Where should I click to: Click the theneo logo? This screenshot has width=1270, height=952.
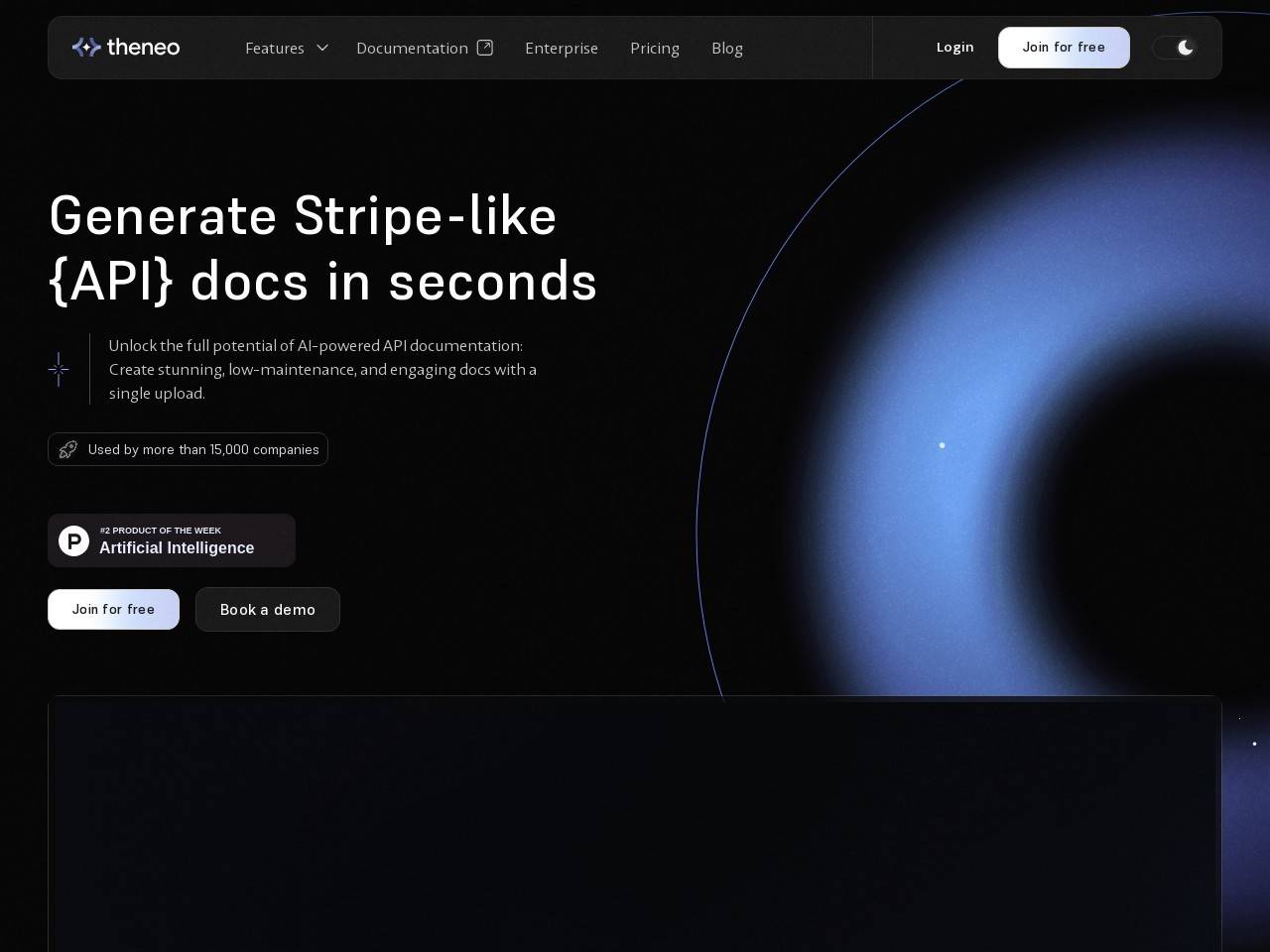[126, 48]
